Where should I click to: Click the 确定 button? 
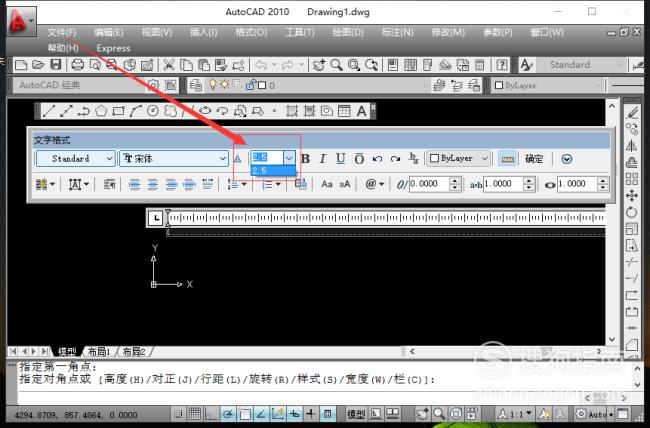coord(534,159)
